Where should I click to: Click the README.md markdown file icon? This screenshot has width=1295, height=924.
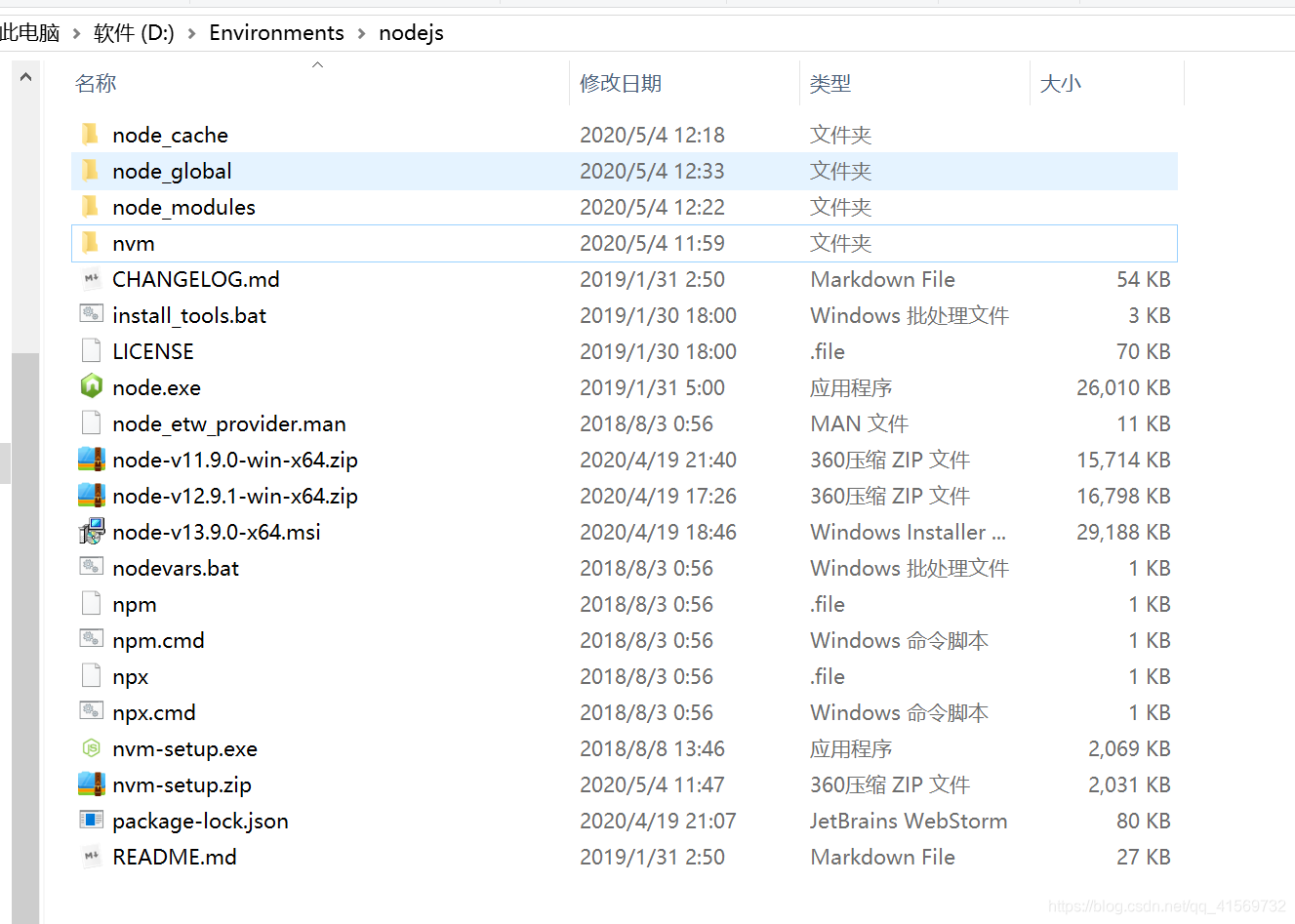coord(91,856)
